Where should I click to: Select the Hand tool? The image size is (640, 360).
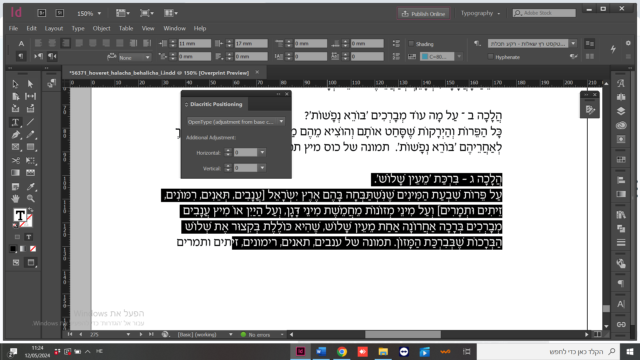tap(15, 199)
